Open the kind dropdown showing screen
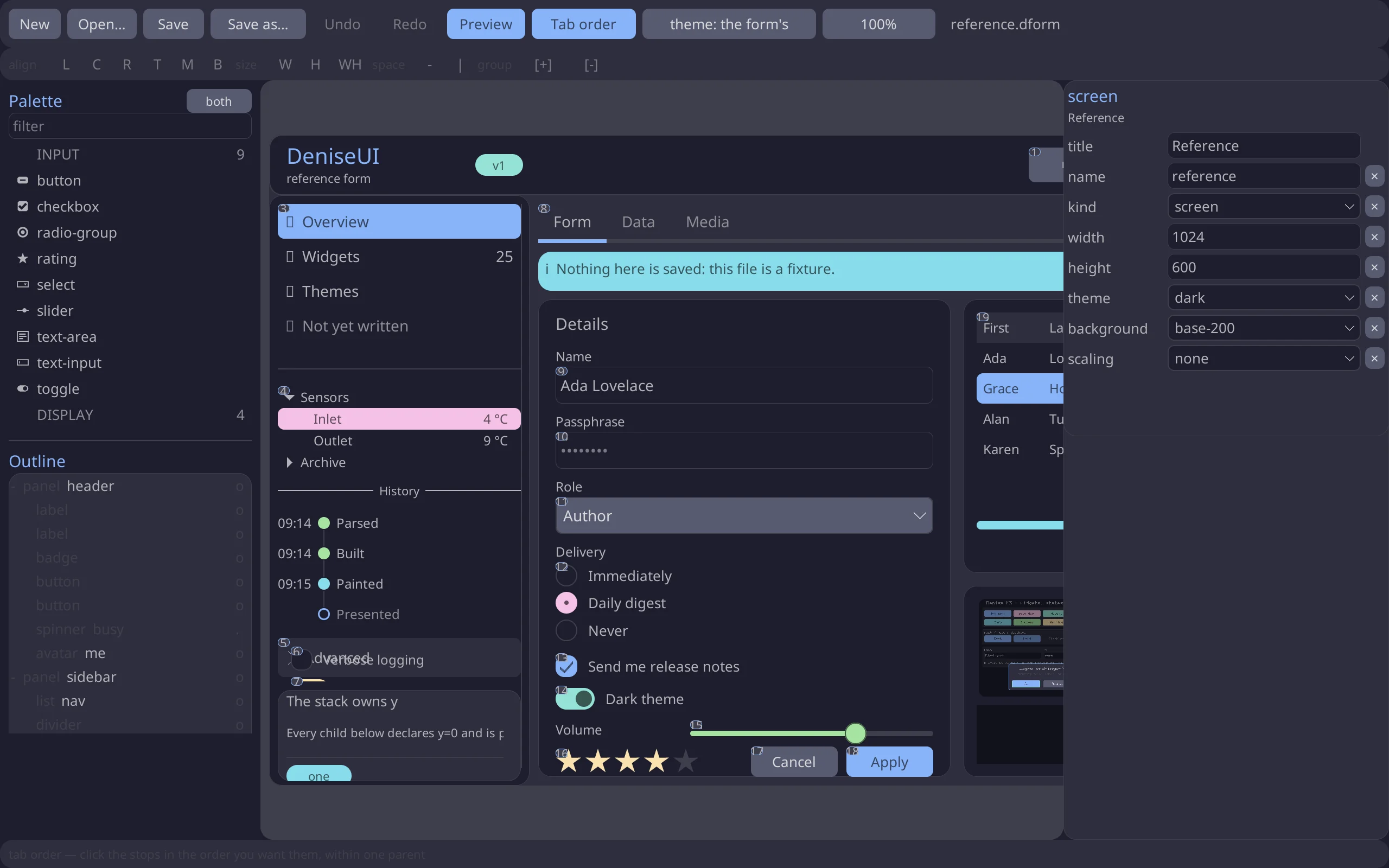Image resolution: width=1389 pixels, height=868 pixels. coord(1263,207)
